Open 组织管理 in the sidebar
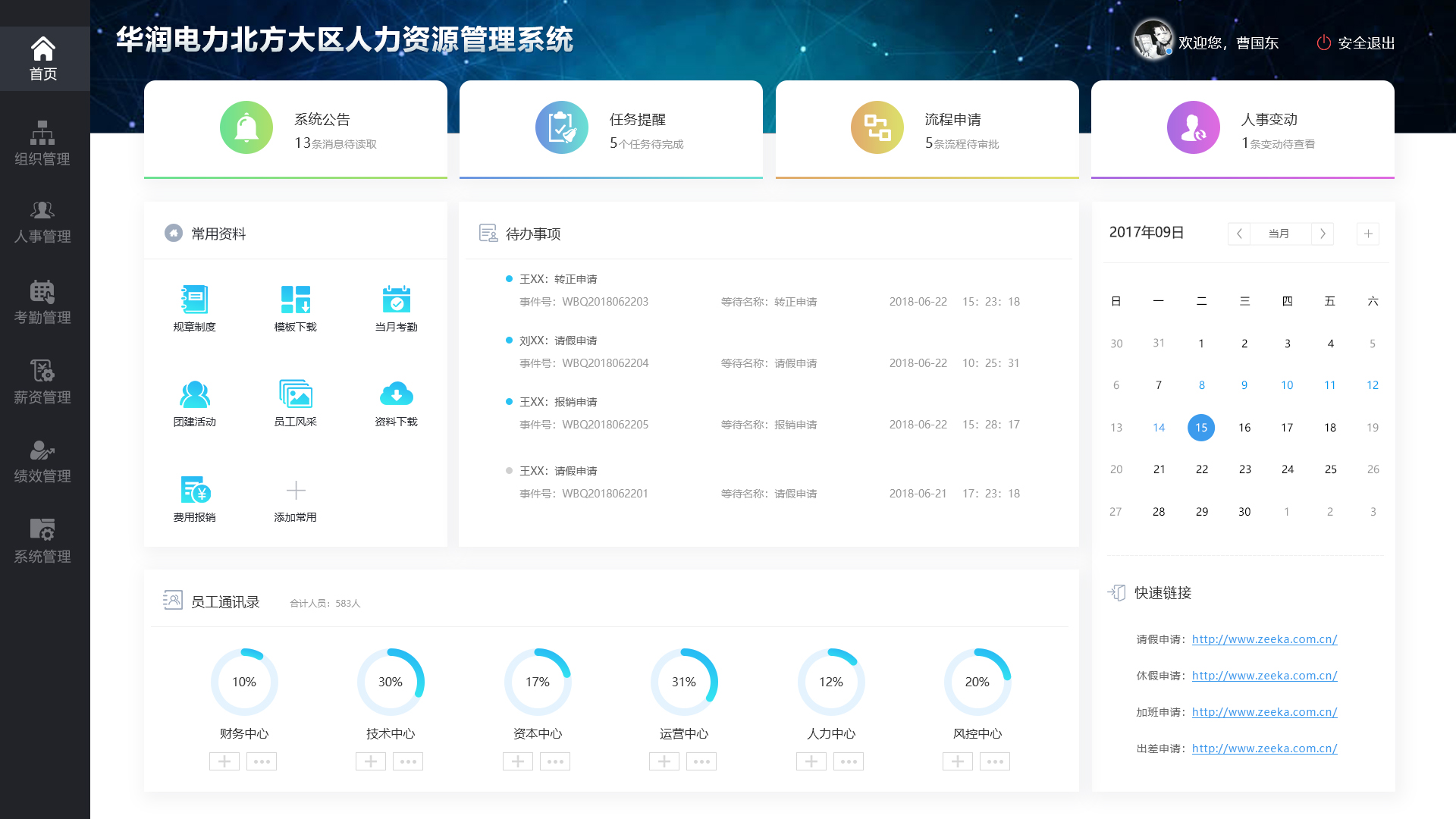The height and width of the screenshot is (819, 1456). (x=42, y=143)
